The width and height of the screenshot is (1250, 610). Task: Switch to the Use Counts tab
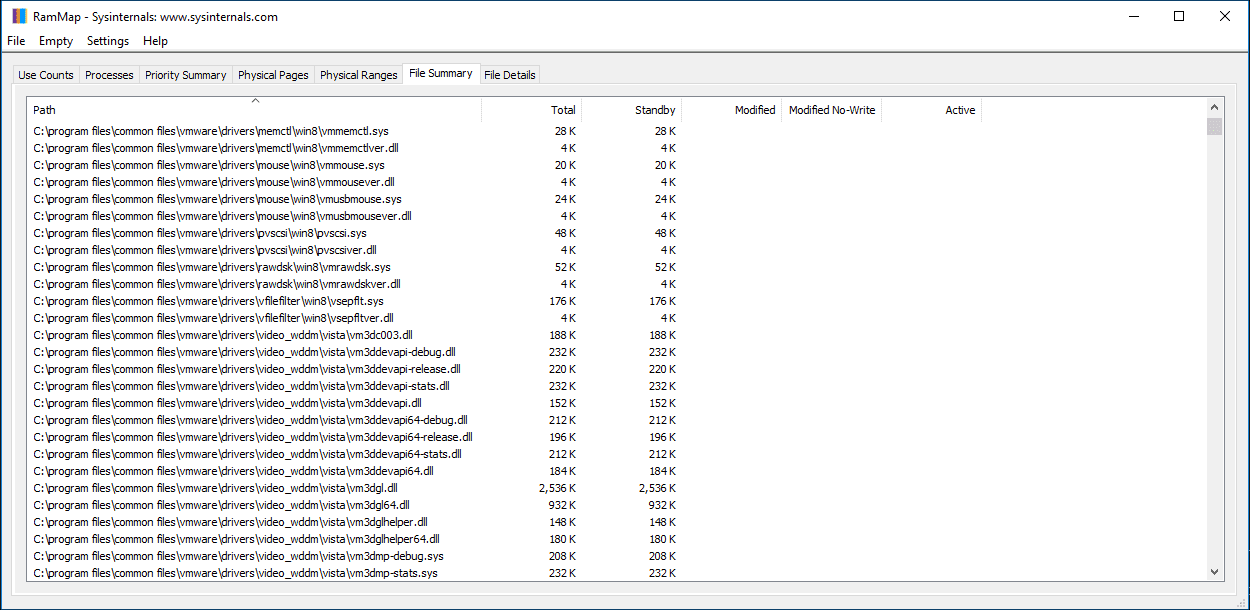[45, 74]
